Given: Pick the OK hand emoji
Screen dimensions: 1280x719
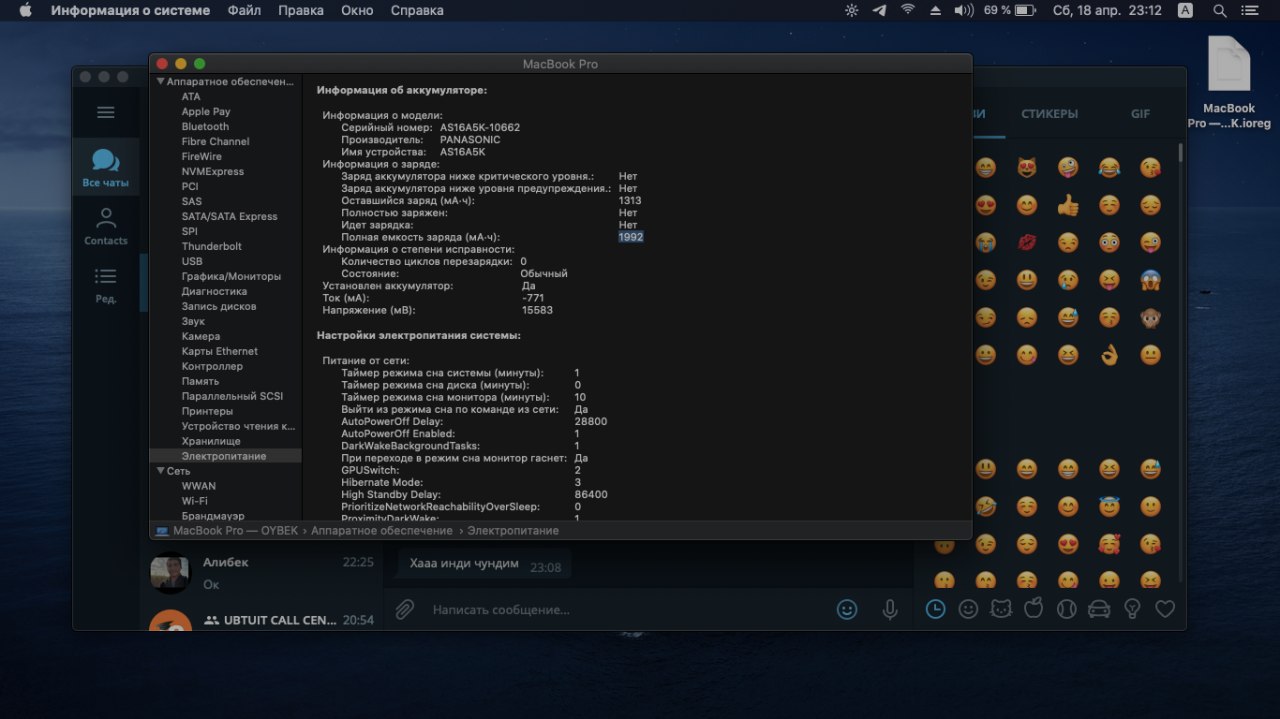Looking at the screenshot, I should [1109, 354].
